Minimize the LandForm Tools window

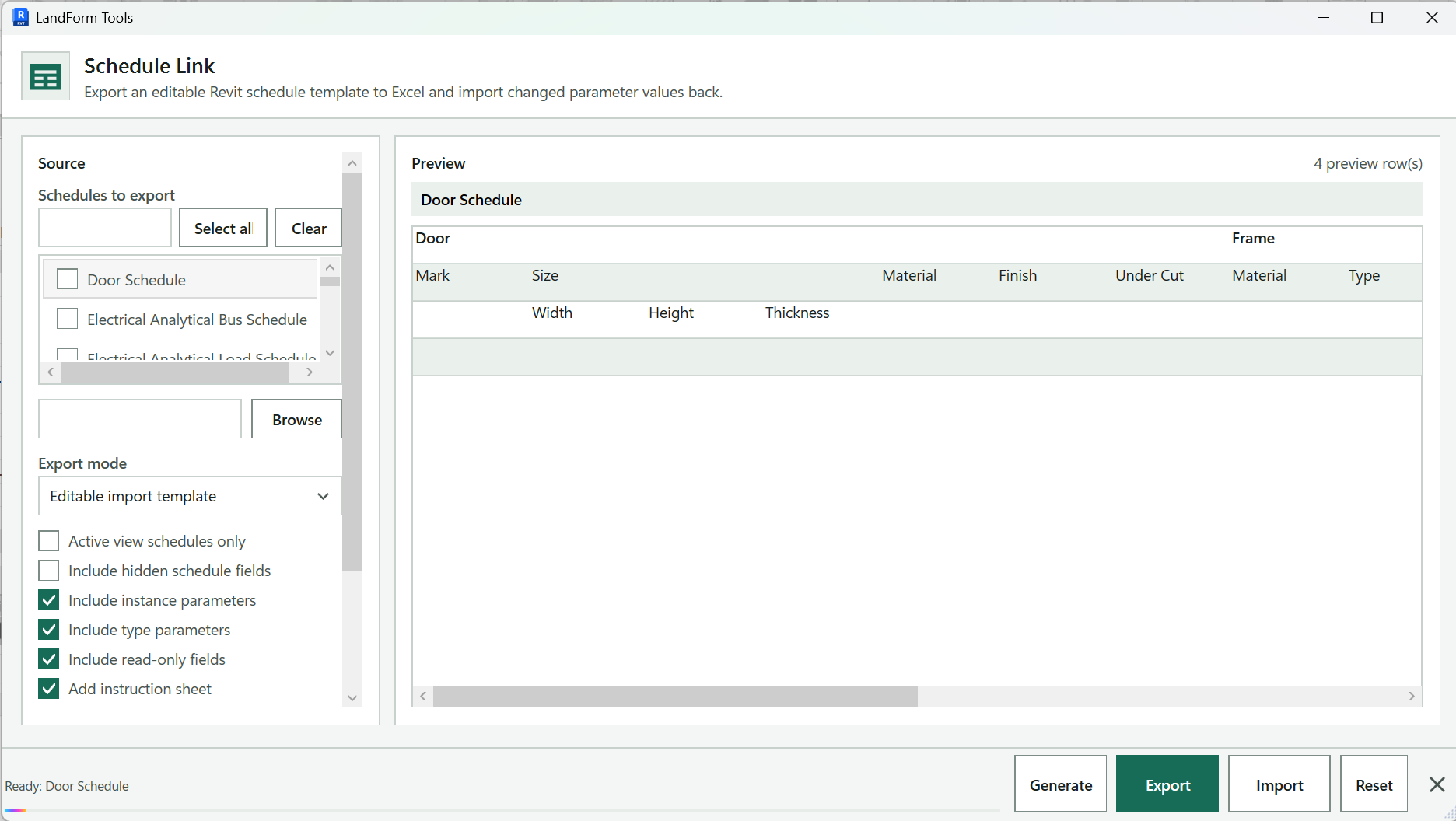tap(1323, 17)
